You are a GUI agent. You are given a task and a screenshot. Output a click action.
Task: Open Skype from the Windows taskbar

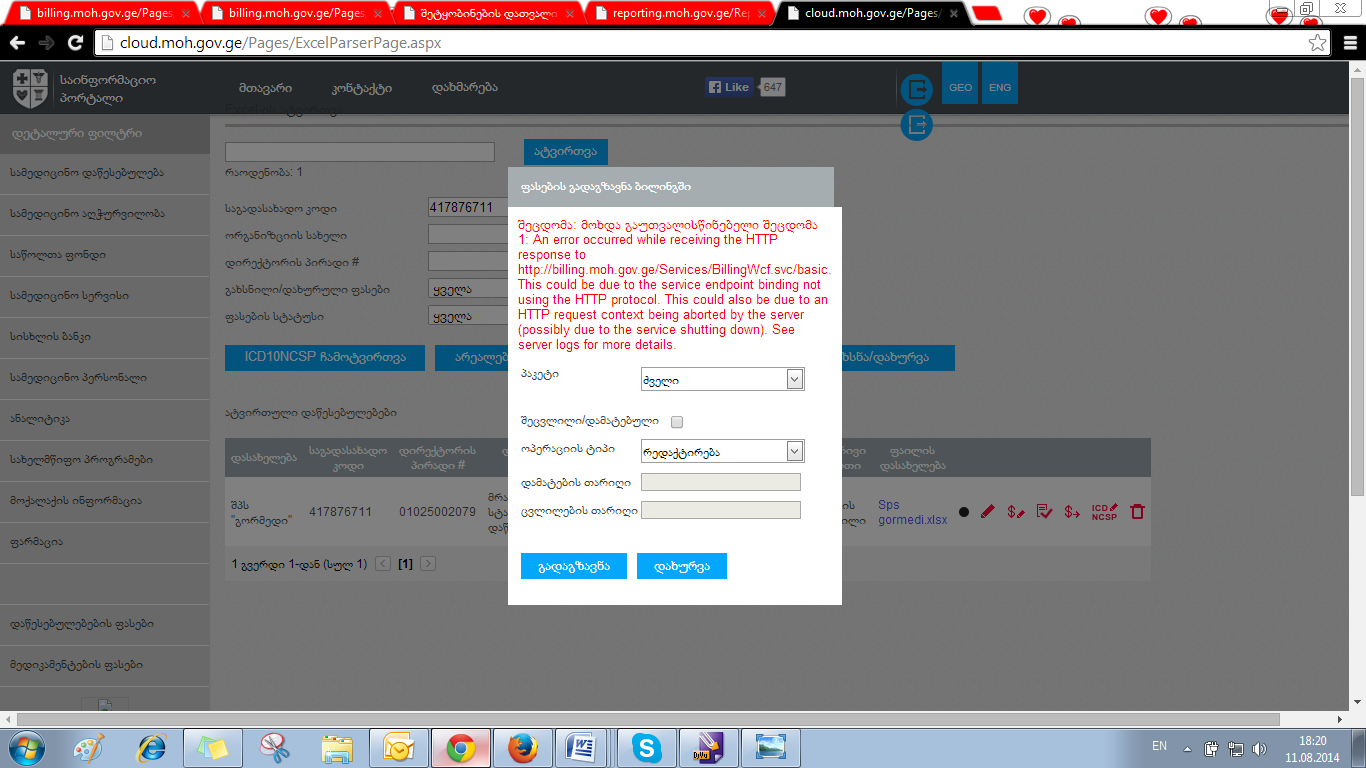click(648, 747)
